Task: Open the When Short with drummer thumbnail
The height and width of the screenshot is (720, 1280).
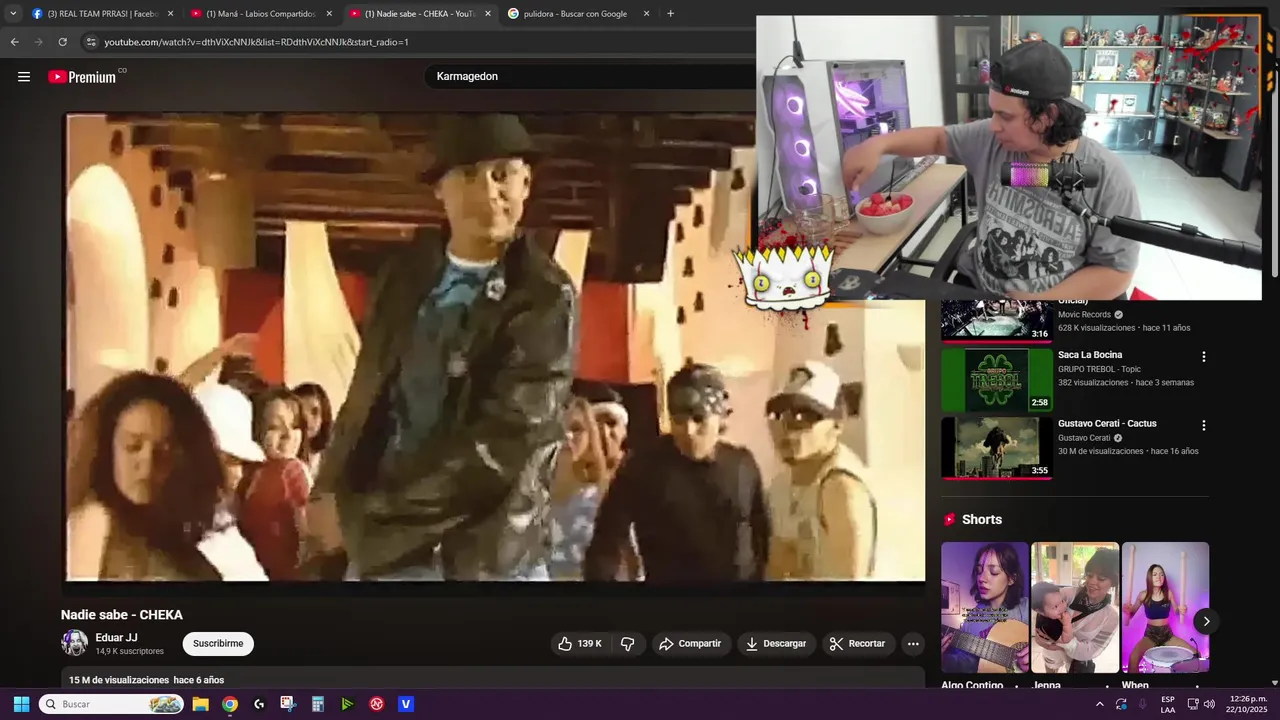Action: [1165, 608]
